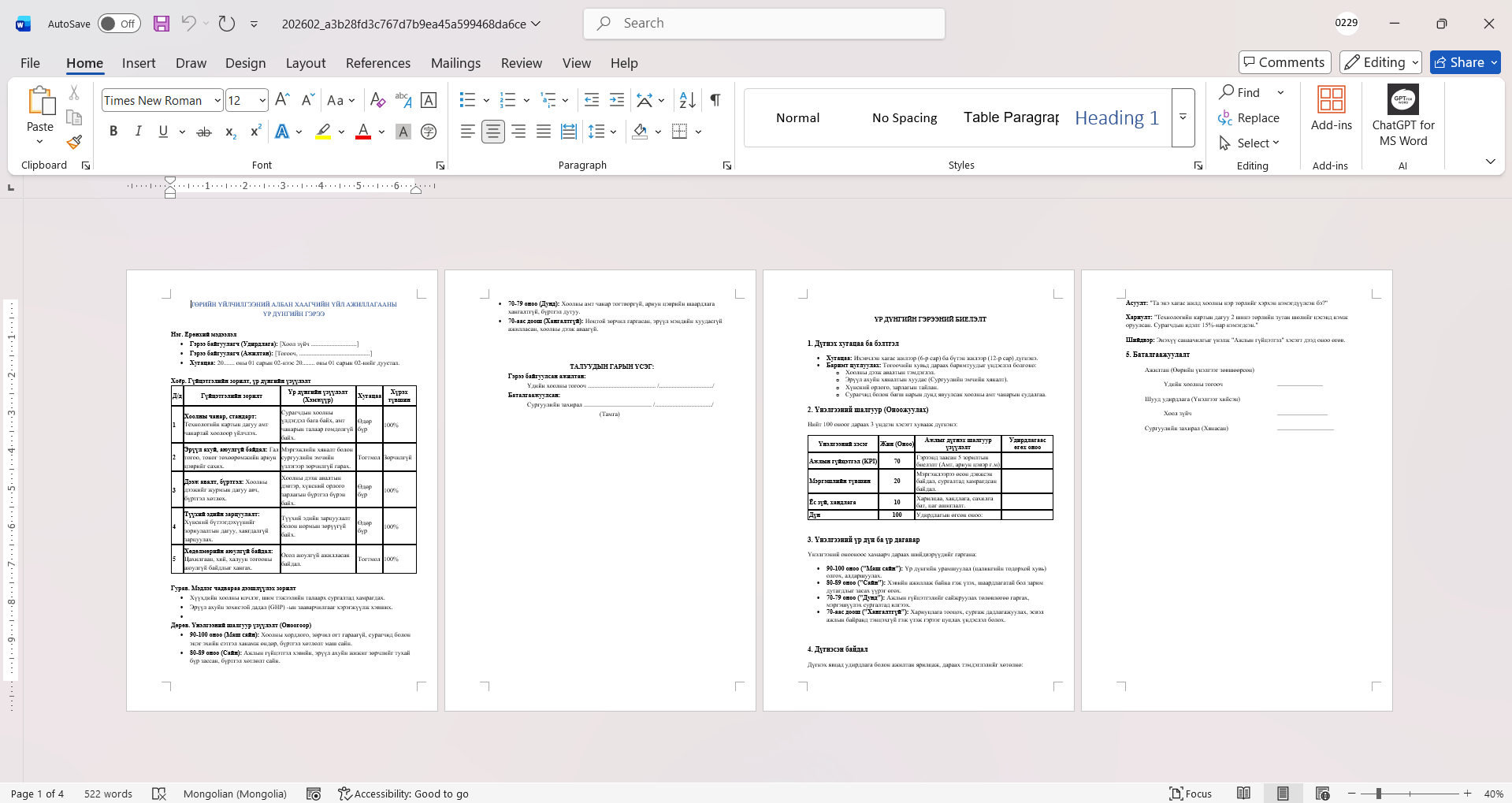The image size is (1512, 803).
Task: Toggle the AutoSave switch
Action: tap(119, 24)
